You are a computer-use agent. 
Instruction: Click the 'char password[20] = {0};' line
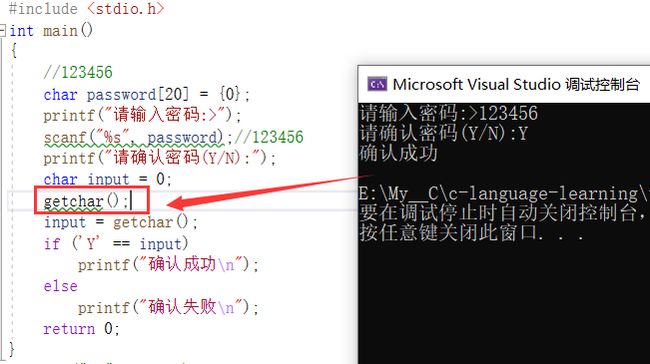[x=146, y=95]
